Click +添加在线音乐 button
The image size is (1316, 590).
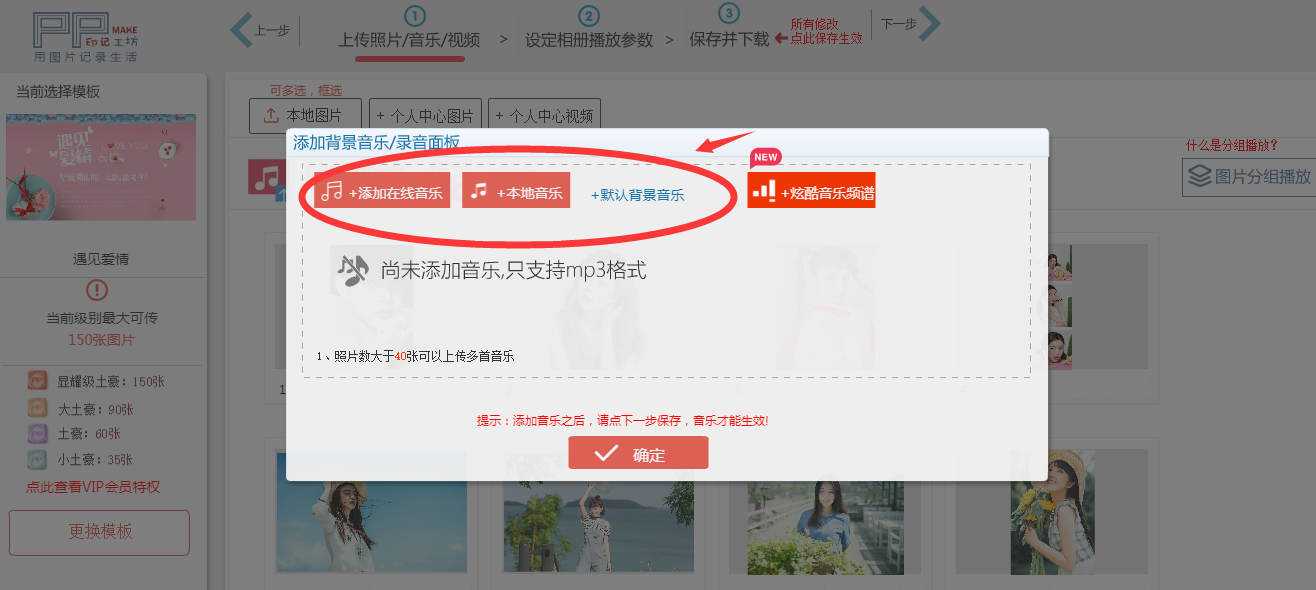click(382, 191)
